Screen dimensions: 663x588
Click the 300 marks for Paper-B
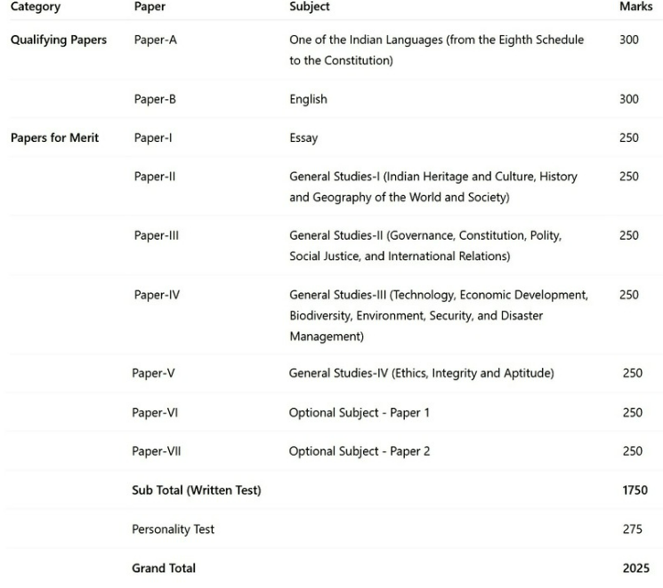629,99
